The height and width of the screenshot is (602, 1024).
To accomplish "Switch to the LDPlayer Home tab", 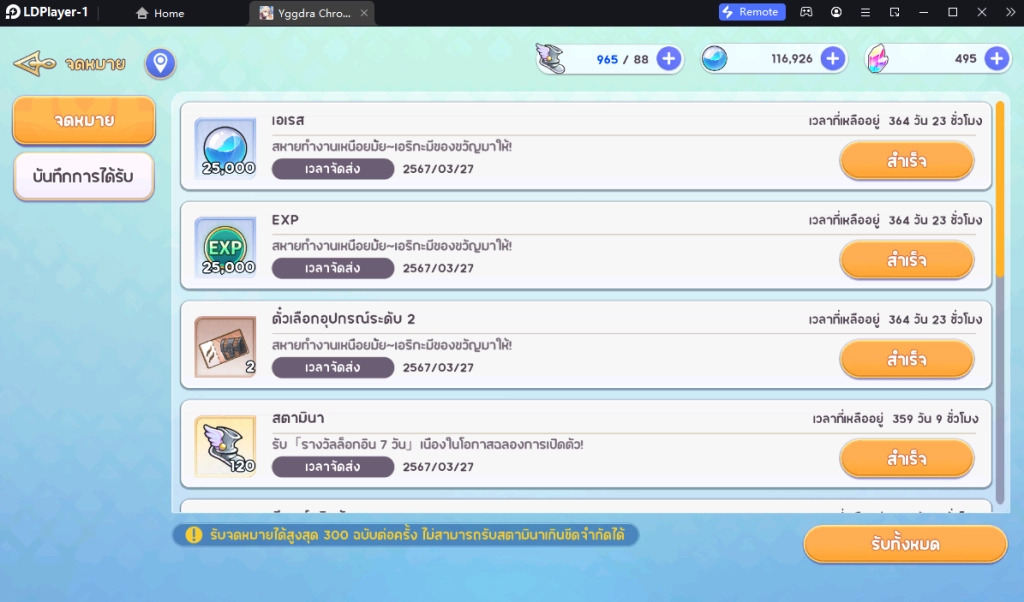I will (160, 13).
